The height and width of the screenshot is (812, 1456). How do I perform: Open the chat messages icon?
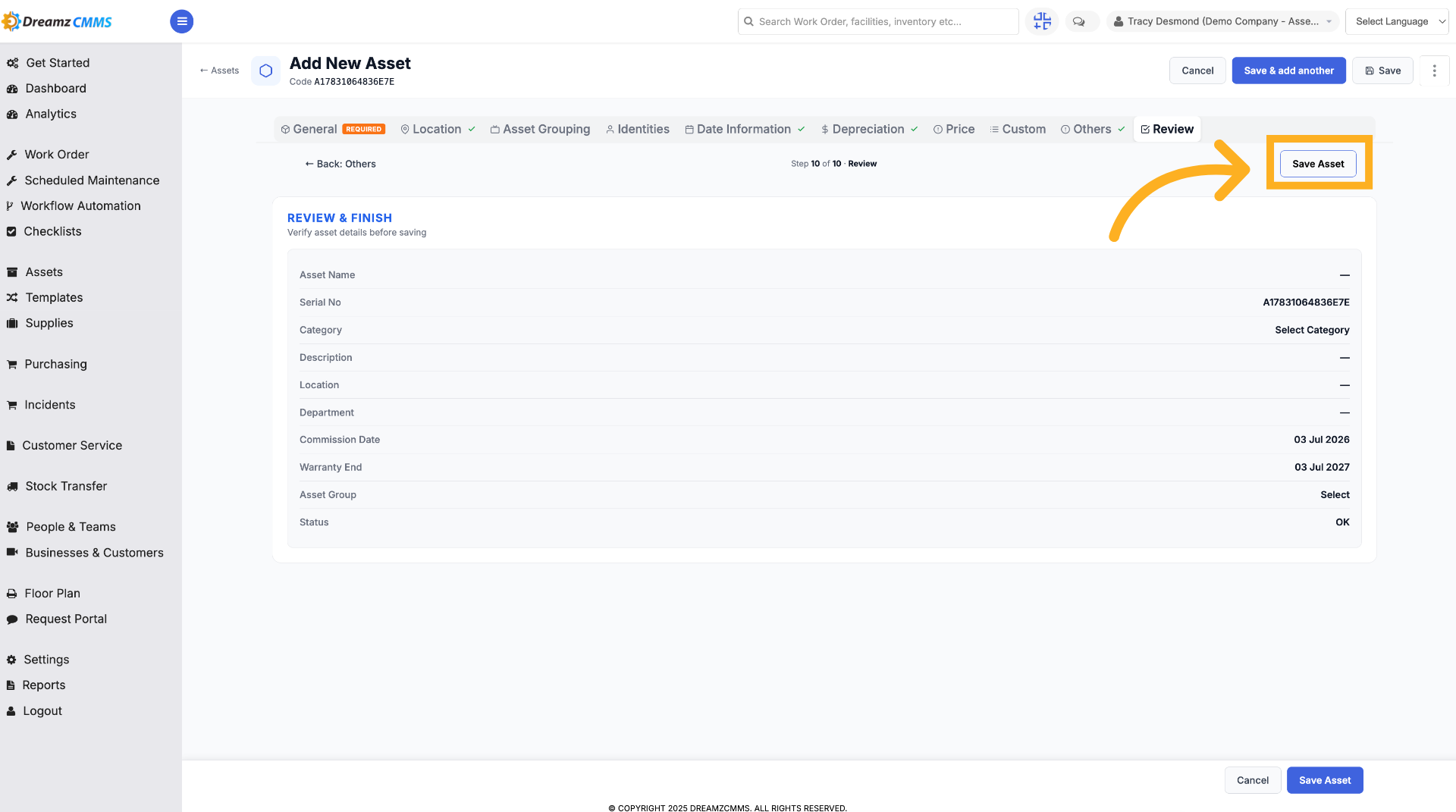(x=1078, y=21)
